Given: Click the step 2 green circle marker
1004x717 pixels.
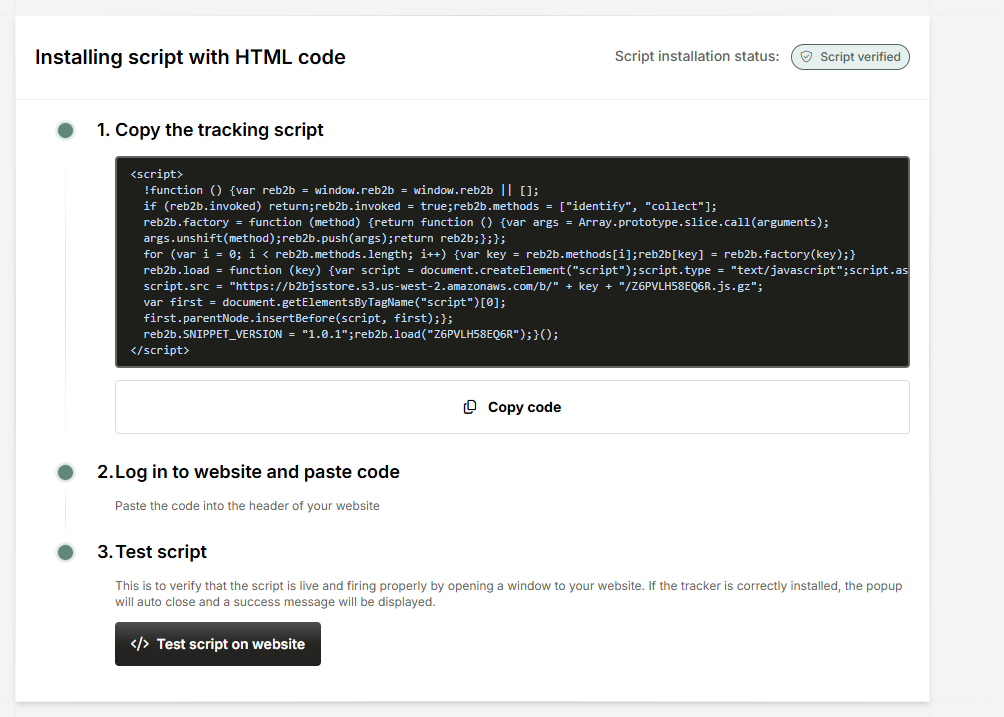Looking at the screenshot, I should 65,472.
